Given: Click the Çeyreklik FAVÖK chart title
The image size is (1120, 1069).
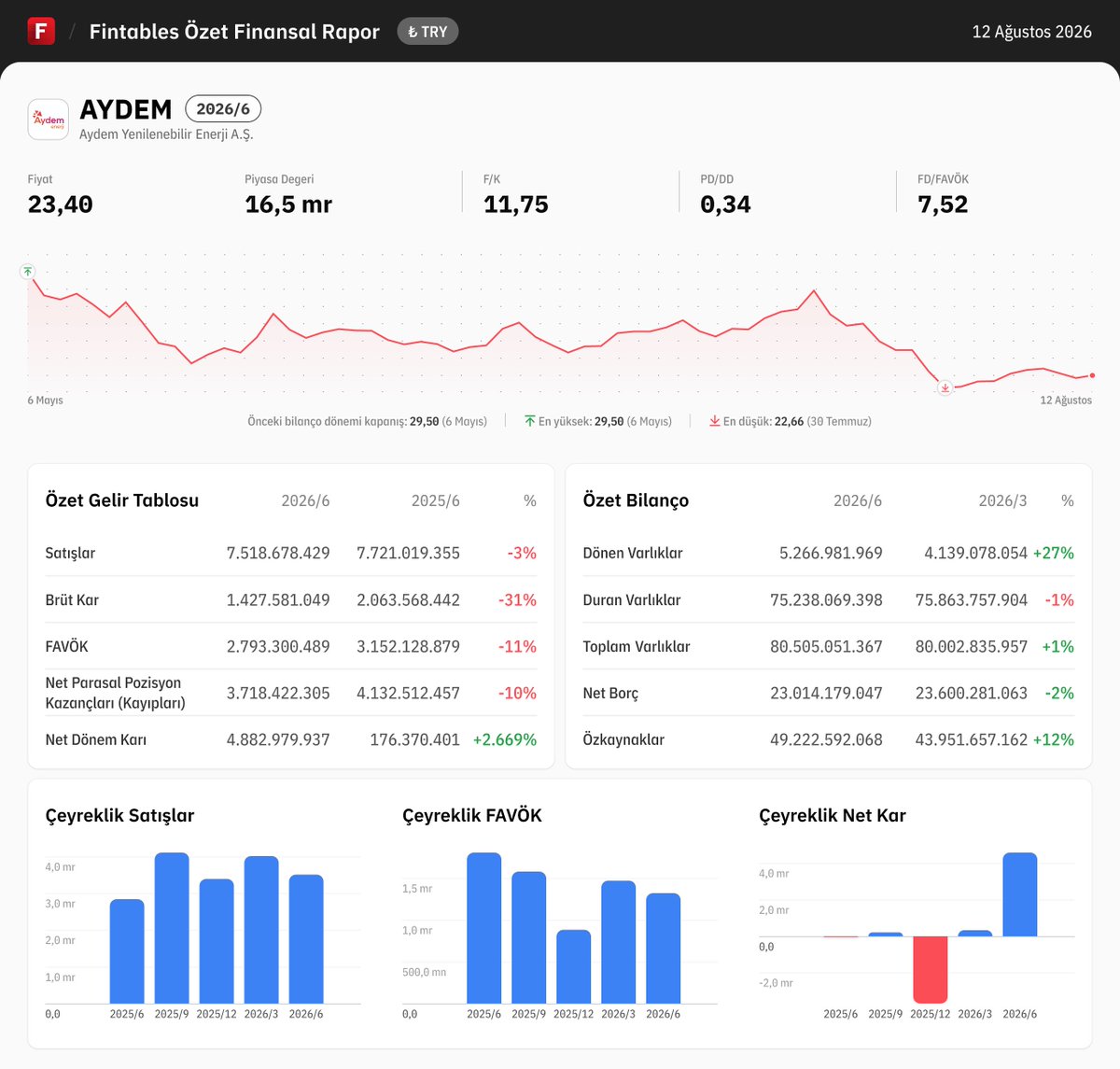Looking at the screenshot, I should tap(472, 815).
